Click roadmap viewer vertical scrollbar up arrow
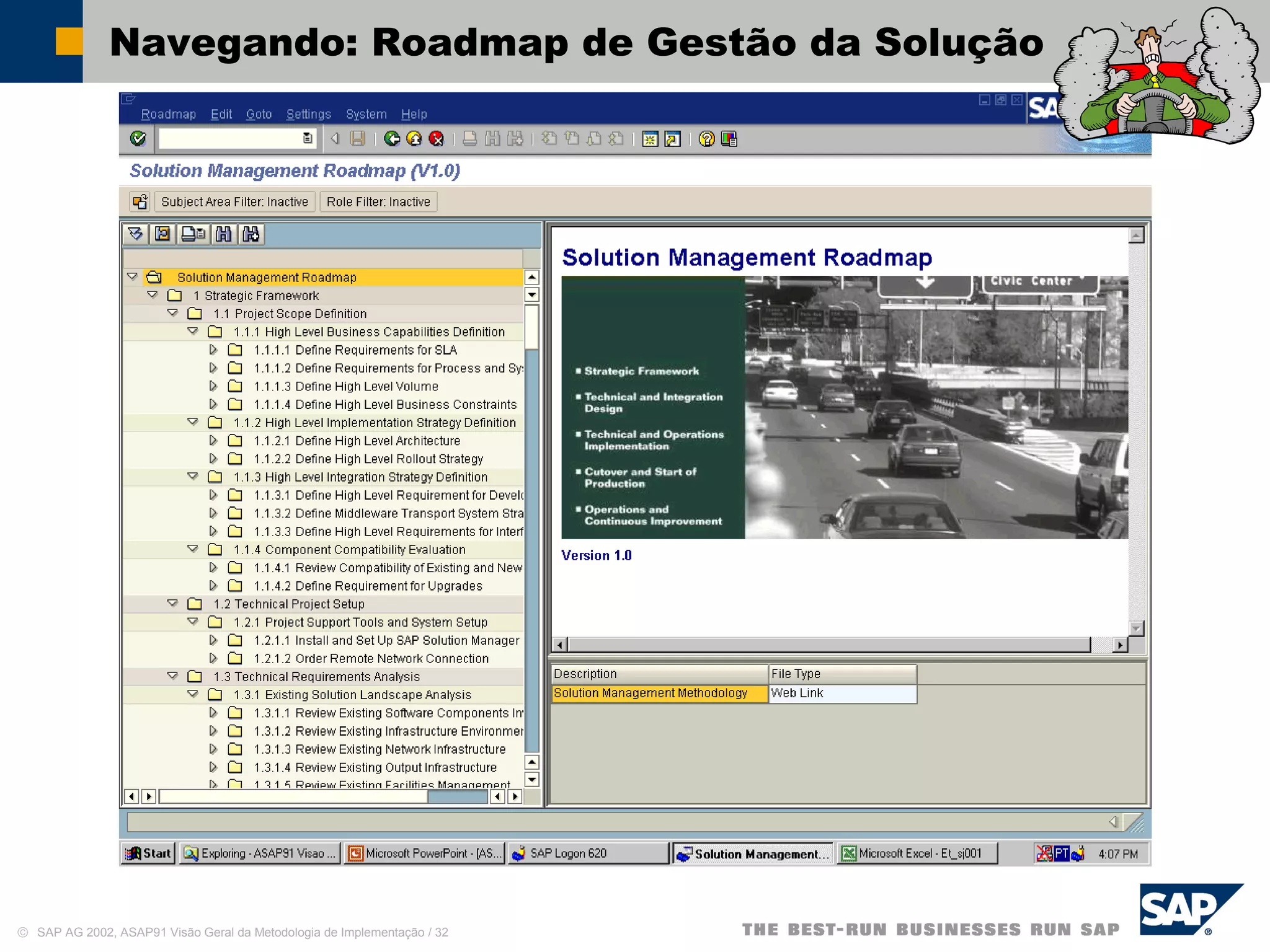The width and height of the screenshot is (1270, 952). click(1136, 236)
